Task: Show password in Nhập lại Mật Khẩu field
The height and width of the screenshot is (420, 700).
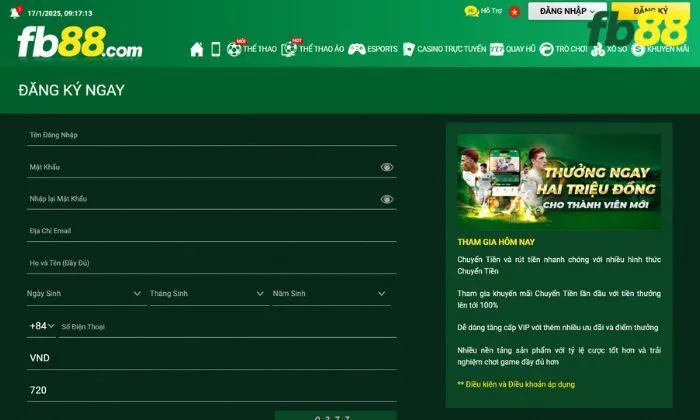Action: 387,199
